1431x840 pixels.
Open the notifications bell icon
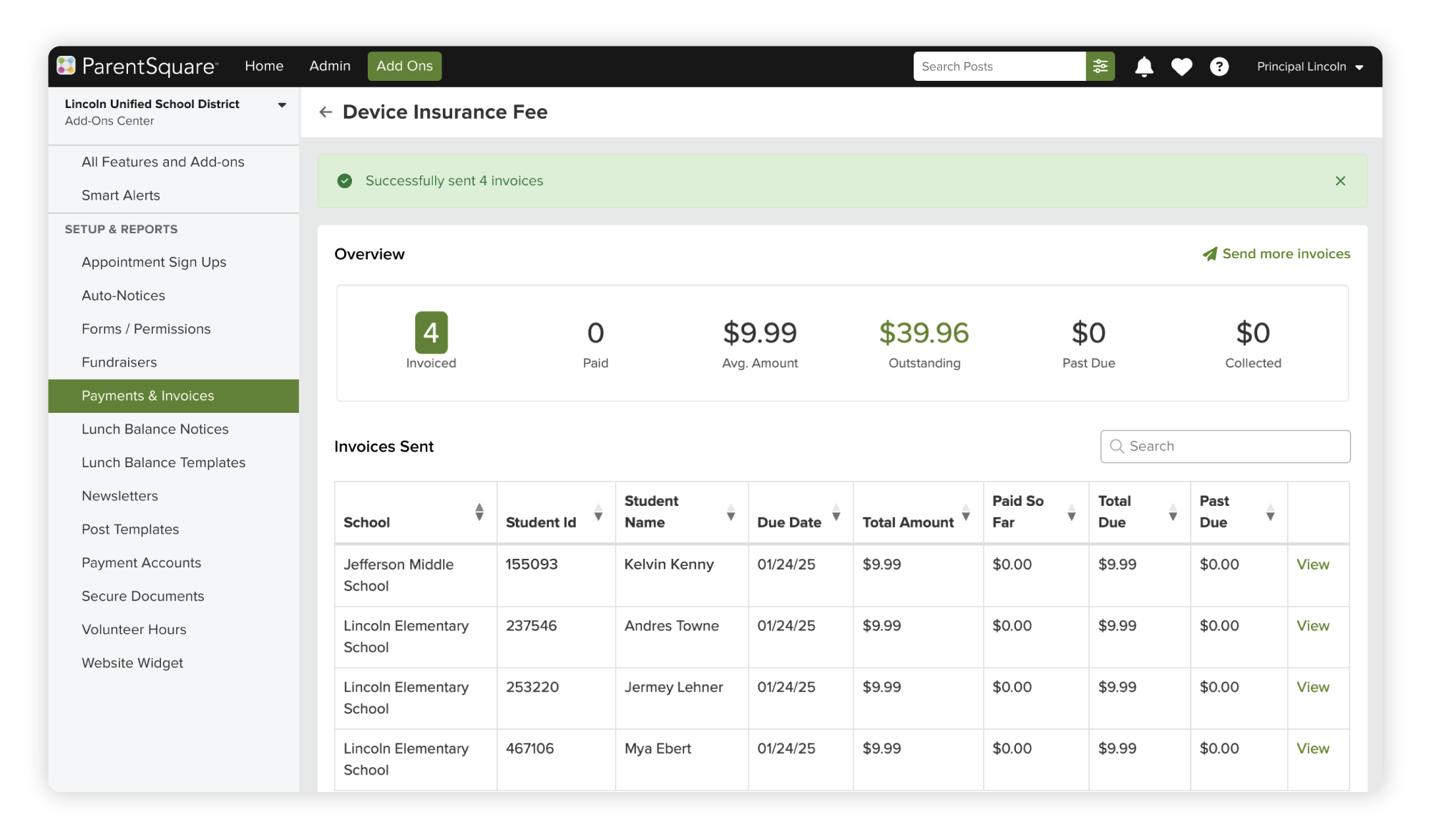tap(1143, 66)
